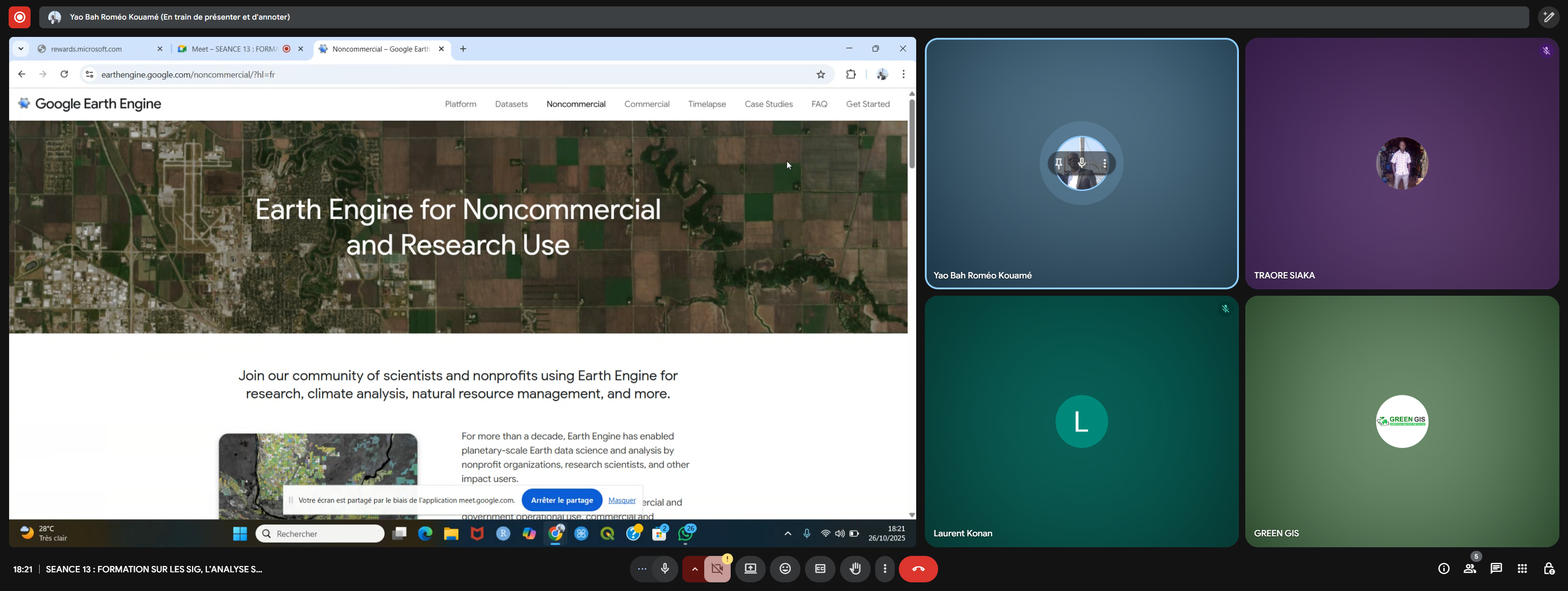
Task: Open Meet more options menu
Action: pyautogui.click(x=884, y=569)
